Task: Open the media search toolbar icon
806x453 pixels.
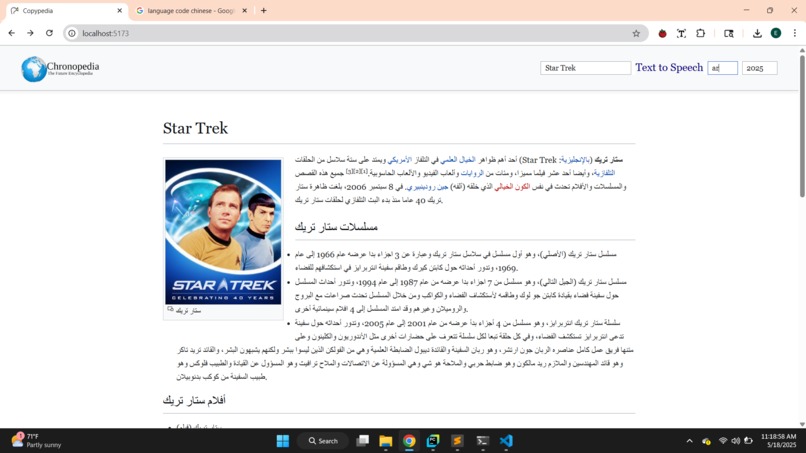Action: point(728,33)
